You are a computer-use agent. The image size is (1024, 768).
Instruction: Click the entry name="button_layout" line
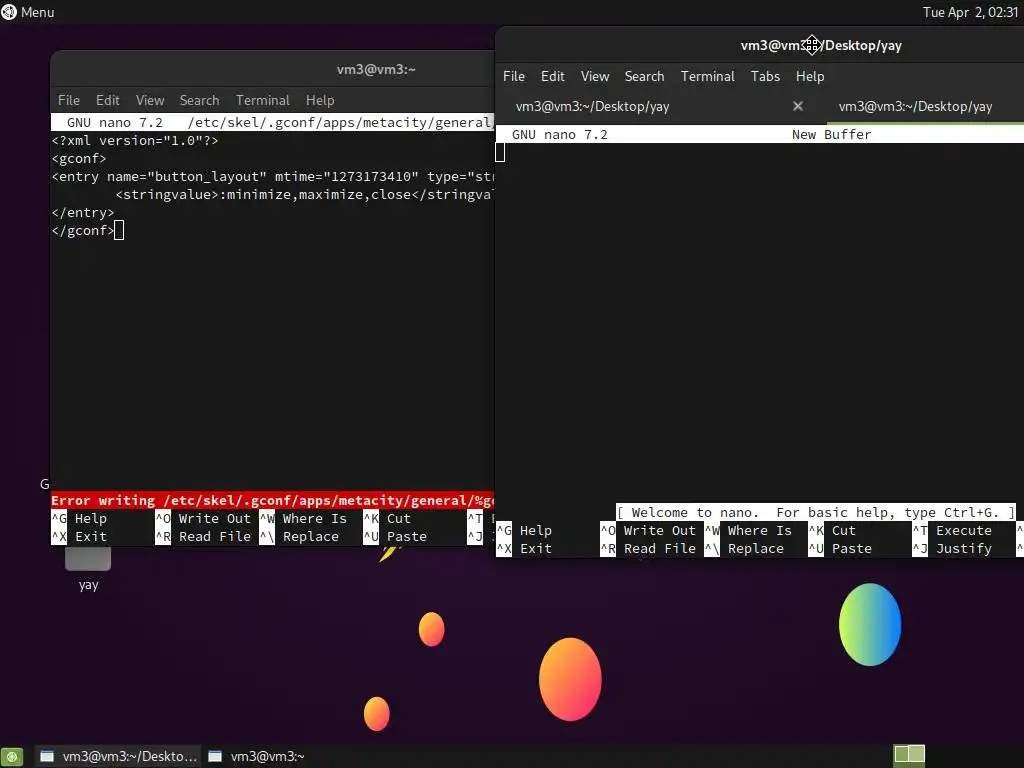272,177
